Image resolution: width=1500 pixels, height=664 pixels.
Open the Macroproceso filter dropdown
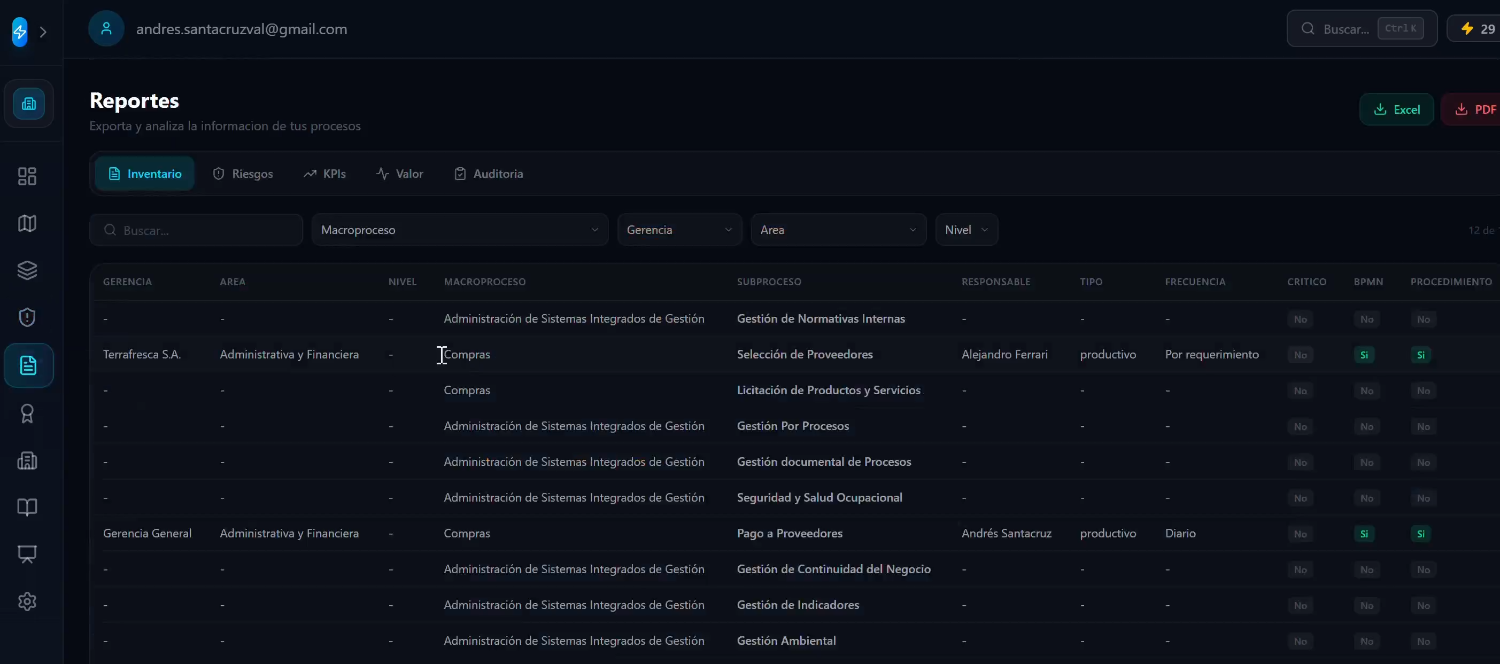[460, 230]
